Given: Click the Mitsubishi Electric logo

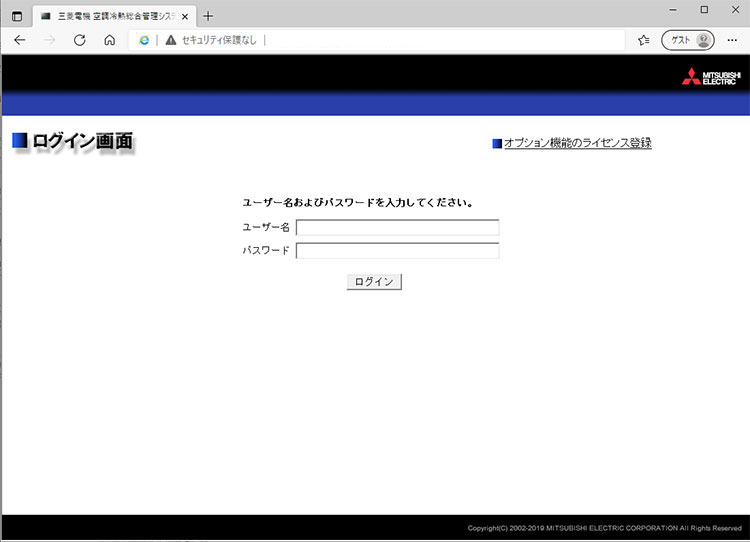Looking at the screenshot, I should [x=710, y=77].
